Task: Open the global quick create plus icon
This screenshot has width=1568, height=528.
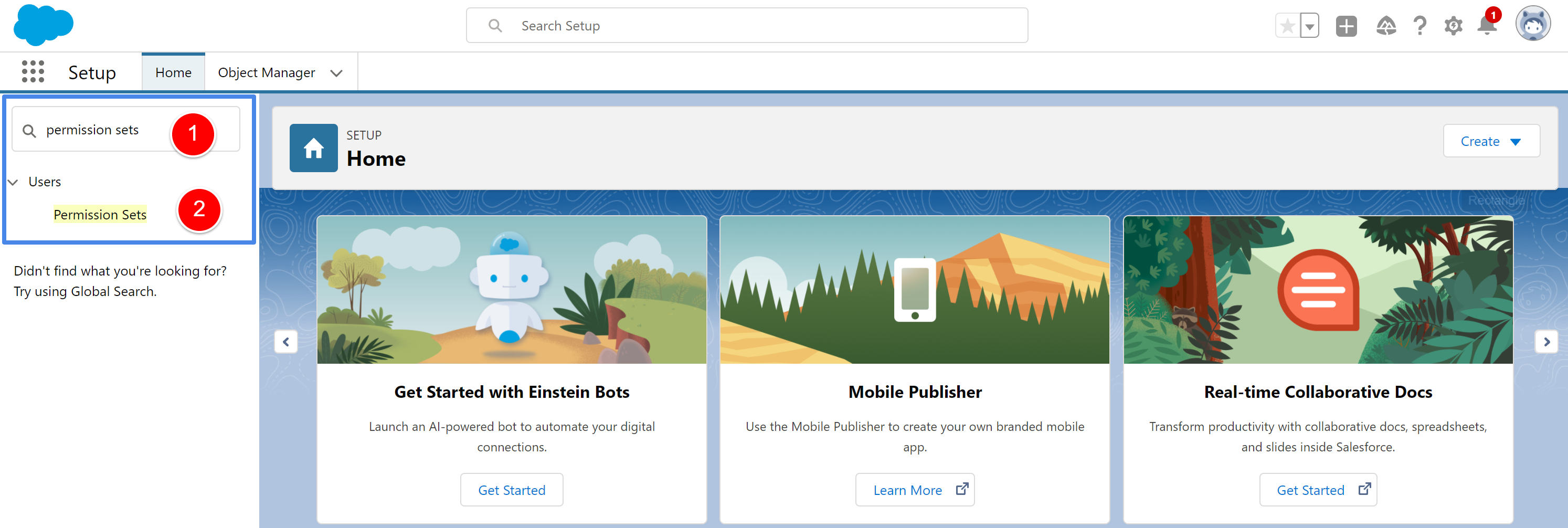Action: pos(1346,26)
